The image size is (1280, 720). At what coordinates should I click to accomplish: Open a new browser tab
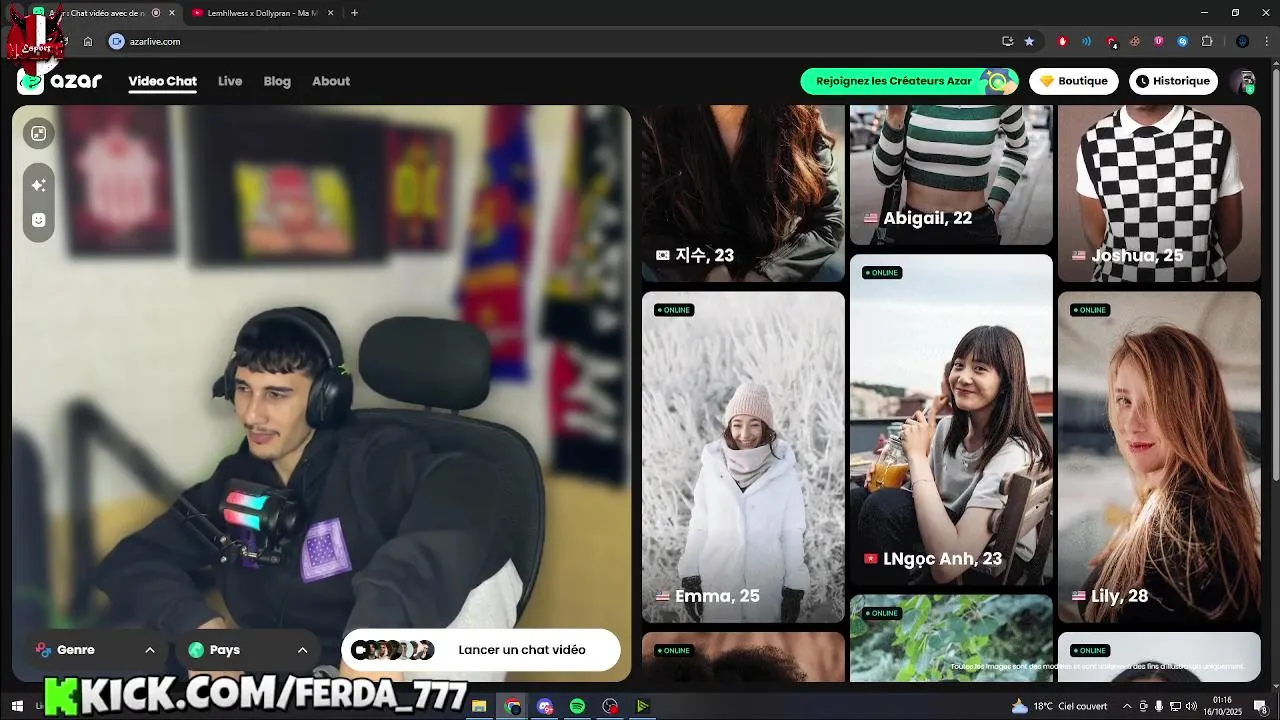coord(354,13)
